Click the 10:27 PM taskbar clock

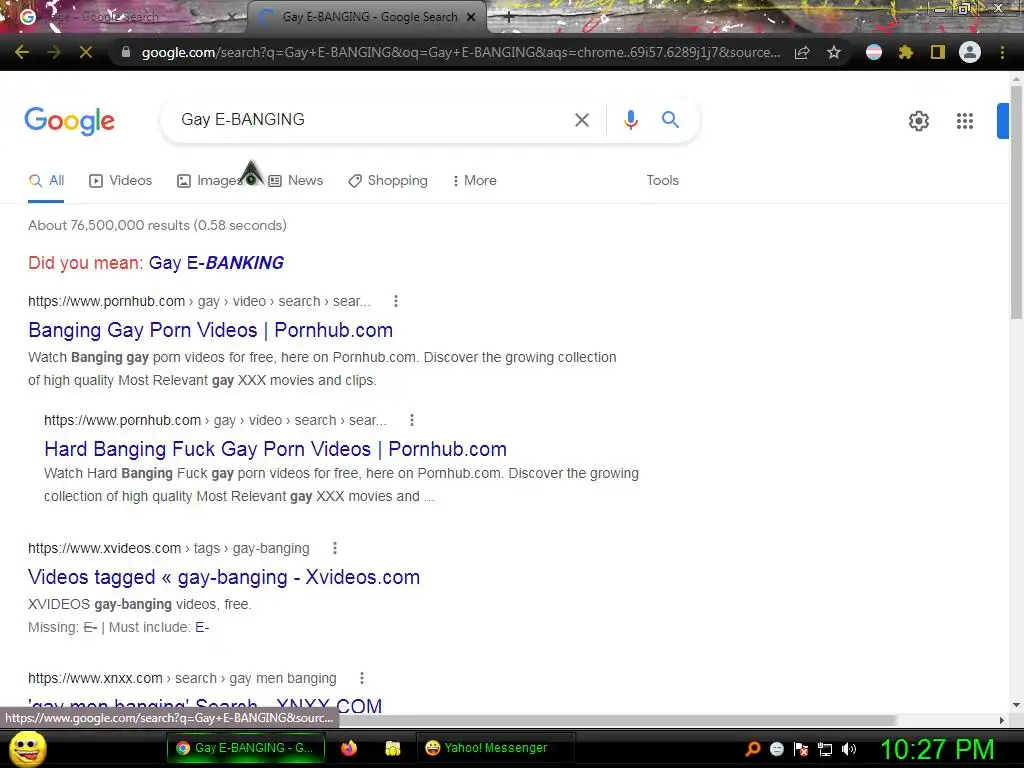pos(937,748)
